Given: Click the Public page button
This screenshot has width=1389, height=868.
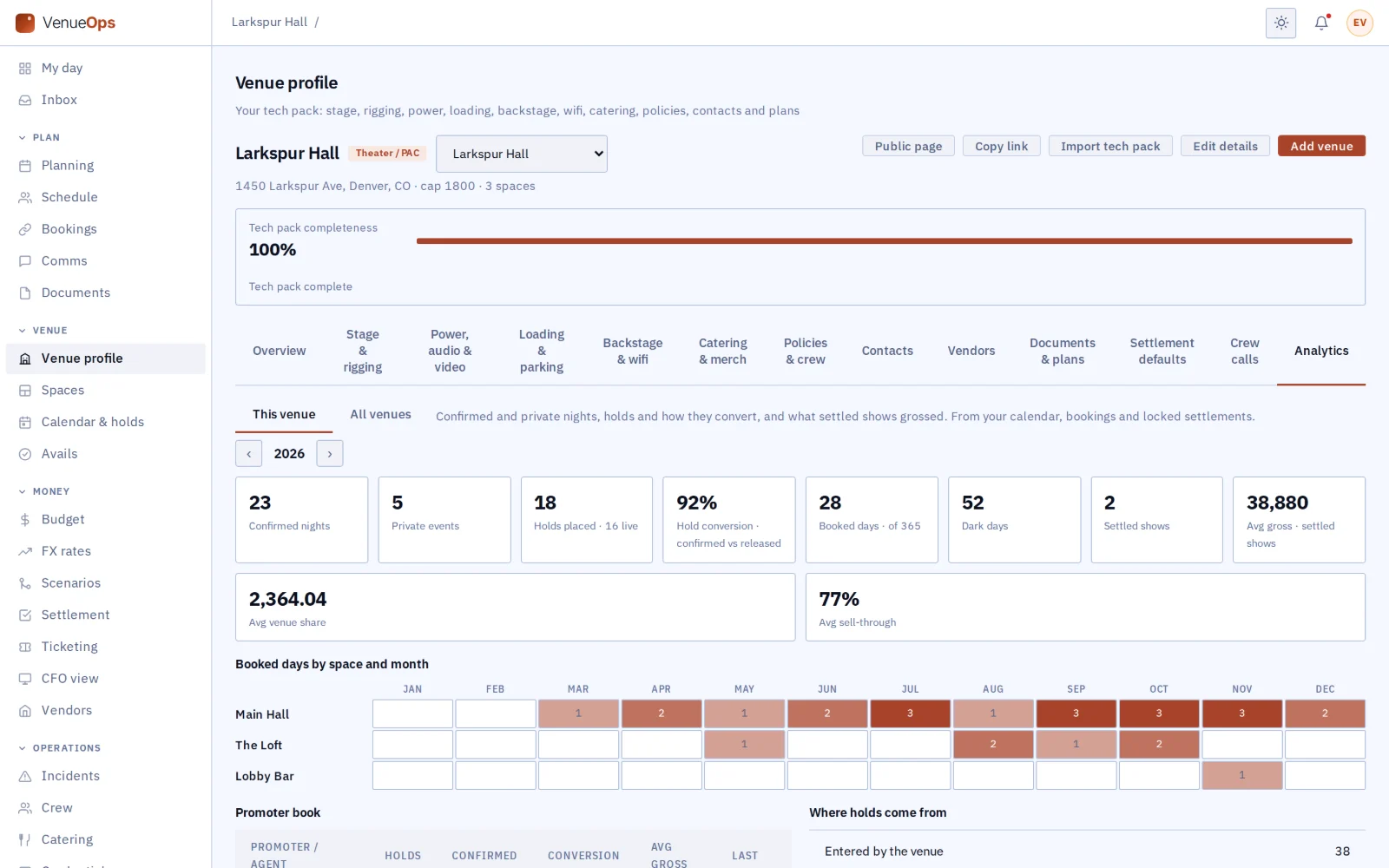Looking at the screenshot, I should tap(908, 146).
